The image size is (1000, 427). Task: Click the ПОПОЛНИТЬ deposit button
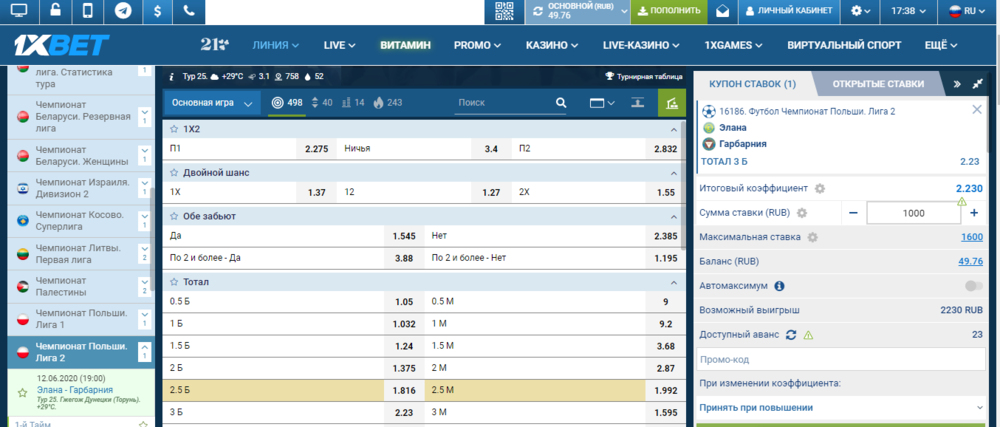[x=668, y=11]
